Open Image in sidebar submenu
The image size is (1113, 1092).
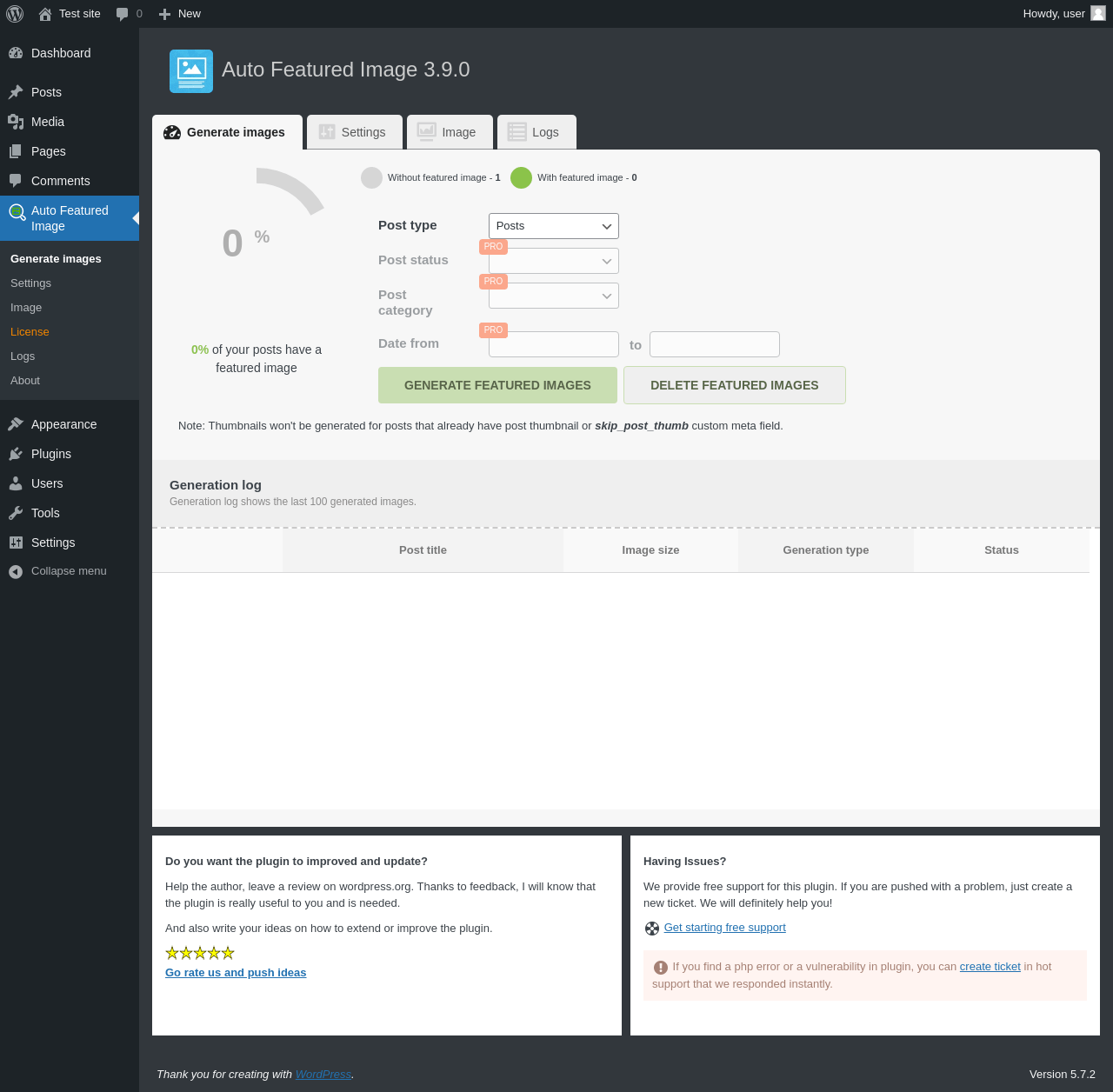pyautogui.click(x=26, y=308)
